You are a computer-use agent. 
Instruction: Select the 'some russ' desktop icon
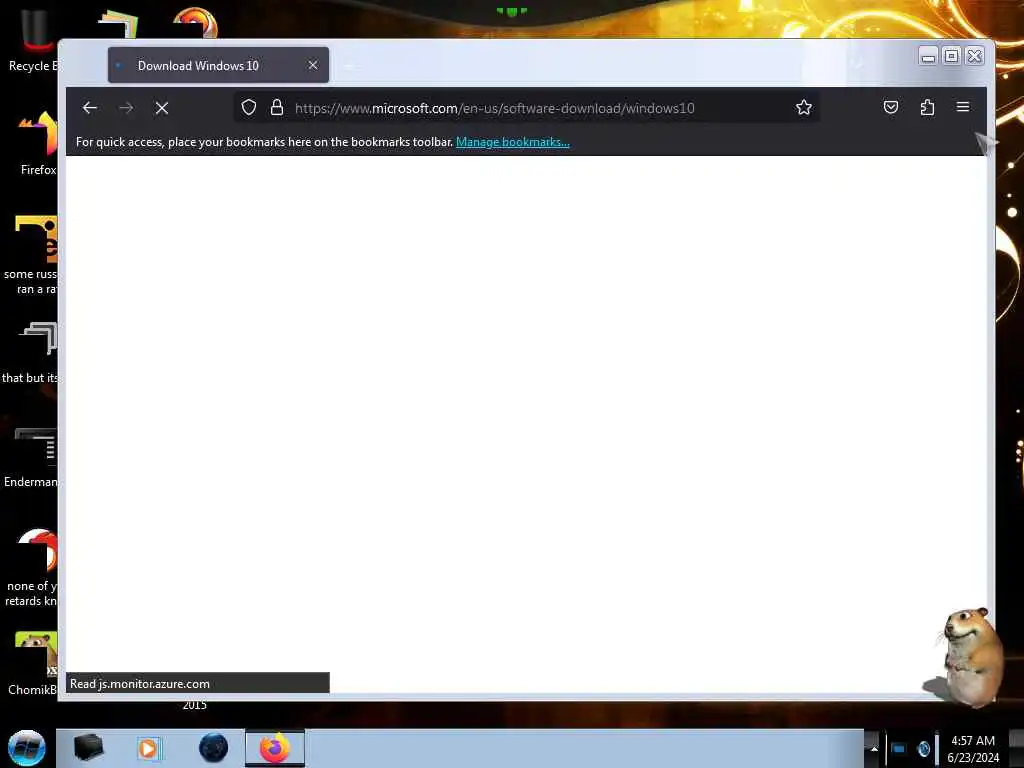(x=33, y=255)
